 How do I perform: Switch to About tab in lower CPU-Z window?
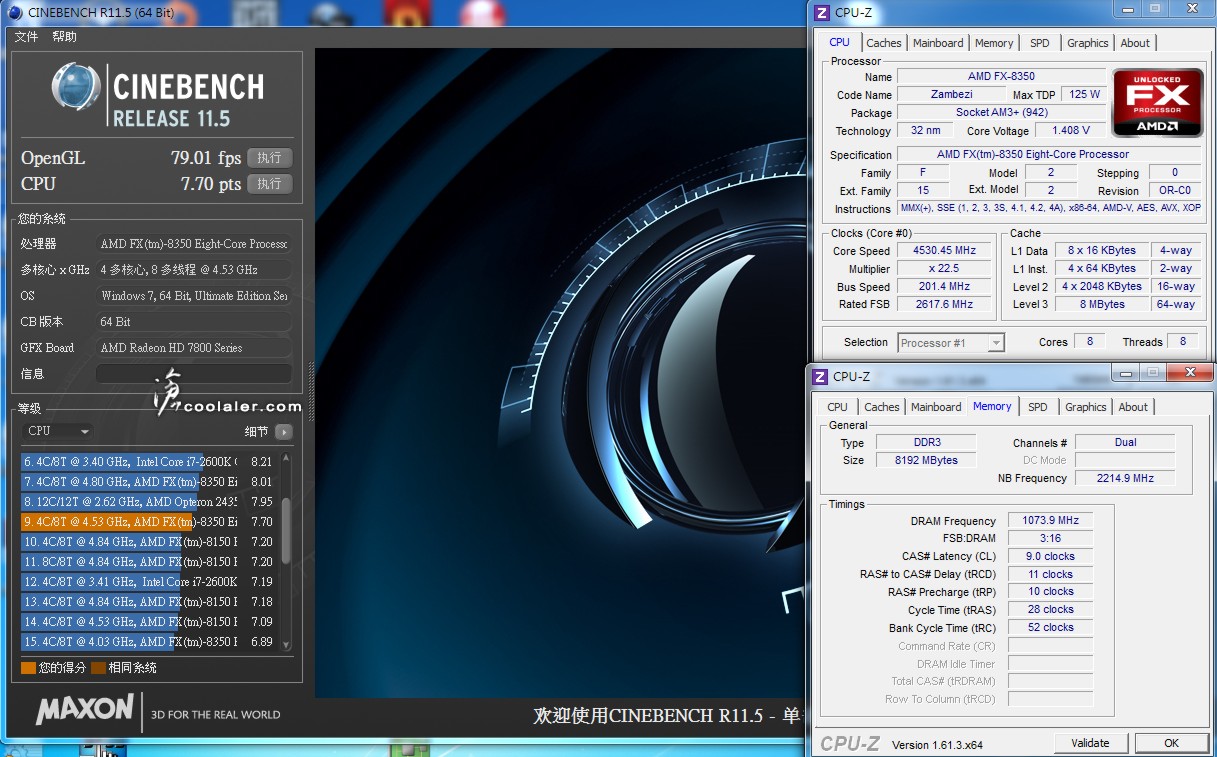[1133, 407]
